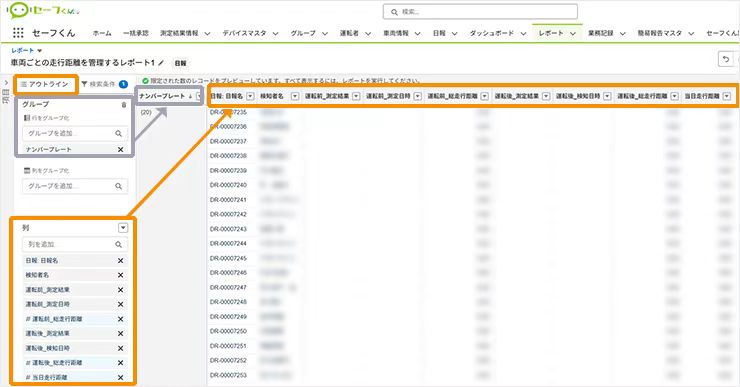Open dropdown for 運転前_測定結果 column header
The height and width of the screenshot is (387, 740).
pos(356,96)
